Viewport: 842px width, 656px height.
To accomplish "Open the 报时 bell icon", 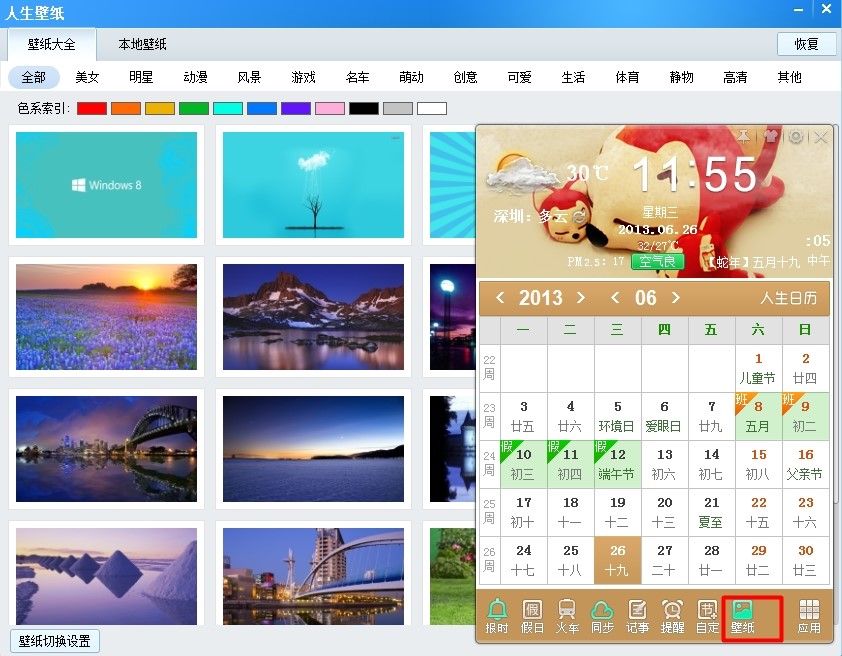I will click(497, 616).
